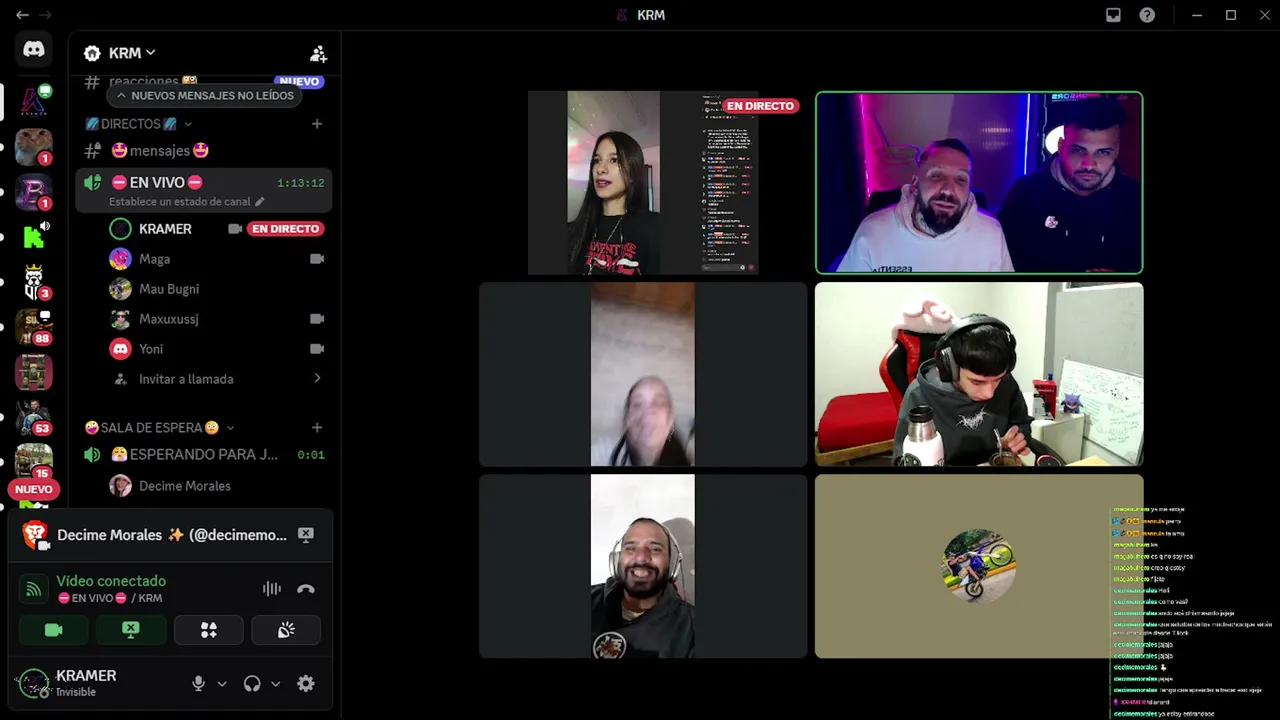This screenshot has width=1280, height=720.
Task: Jump to NUEVOS MENSAJES NO LEÍDOS
Action: (x=205, y=96)
